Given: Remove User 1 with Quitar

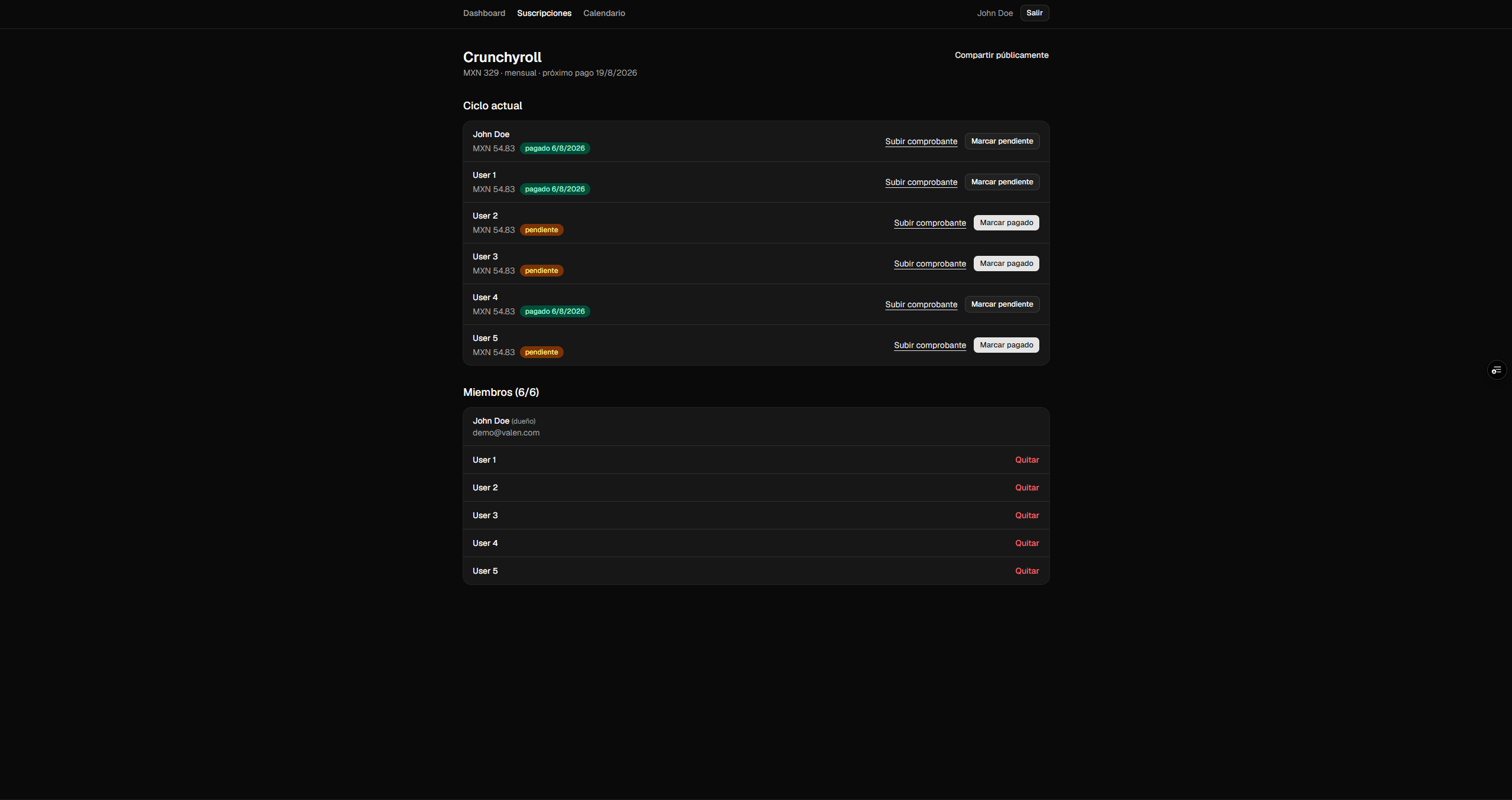Looking at the screenshot, I should coord(1027,460).
